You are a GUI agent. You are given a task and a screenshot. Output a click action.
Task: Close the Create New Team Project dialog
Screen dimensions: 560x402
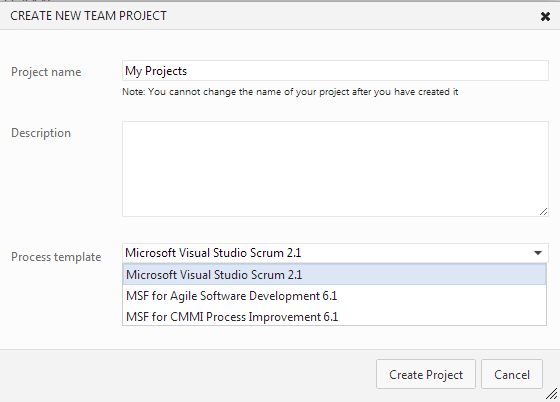[x=545, y=16]
